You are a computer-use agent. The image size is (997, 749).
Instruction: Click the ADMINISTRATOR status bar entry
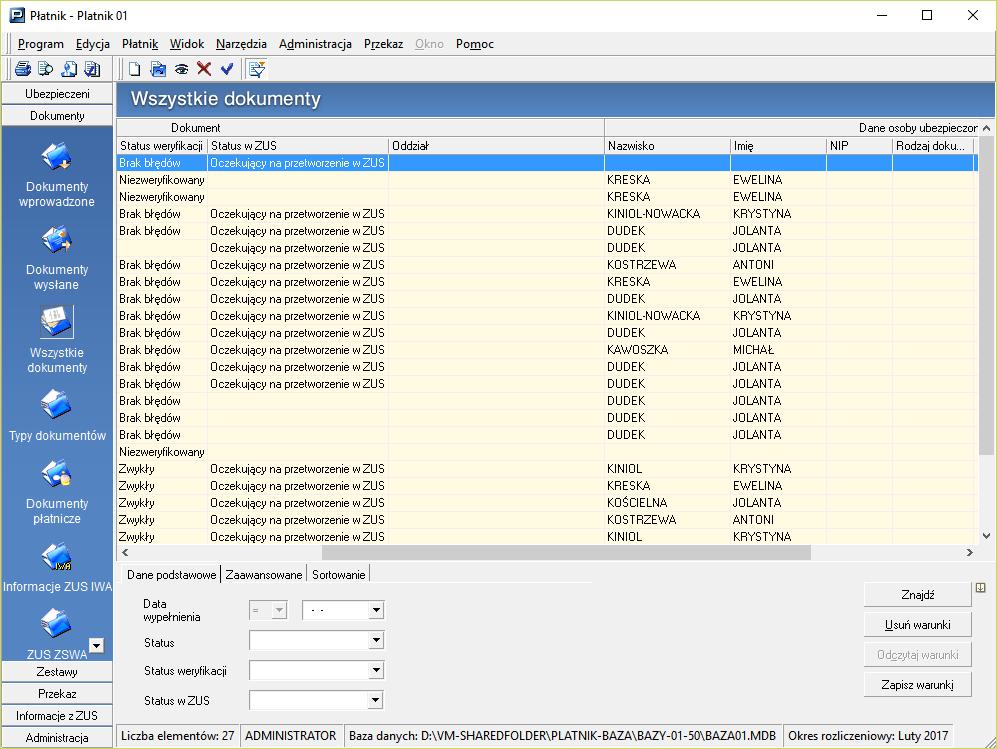click(x=291, y=736)
